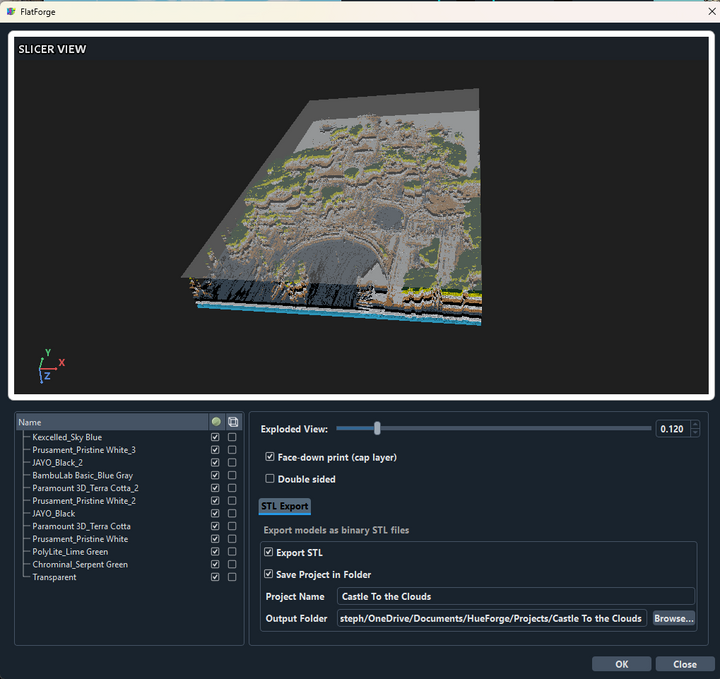The width and height of the screenshot is (720, 679).
Task: Uncheck the Export STL checkbox
Action: click(x=268, y=552)
